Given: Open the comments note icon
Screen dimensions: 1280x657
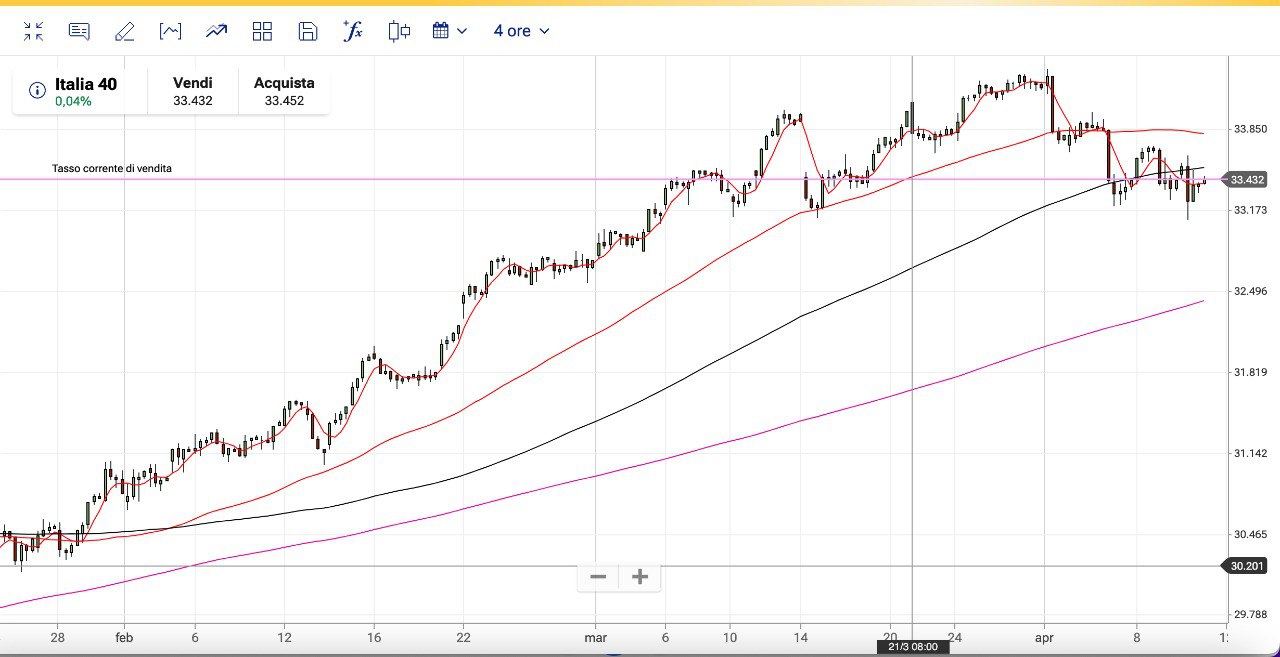Looking at the screenshot, I should pos(79,31).
